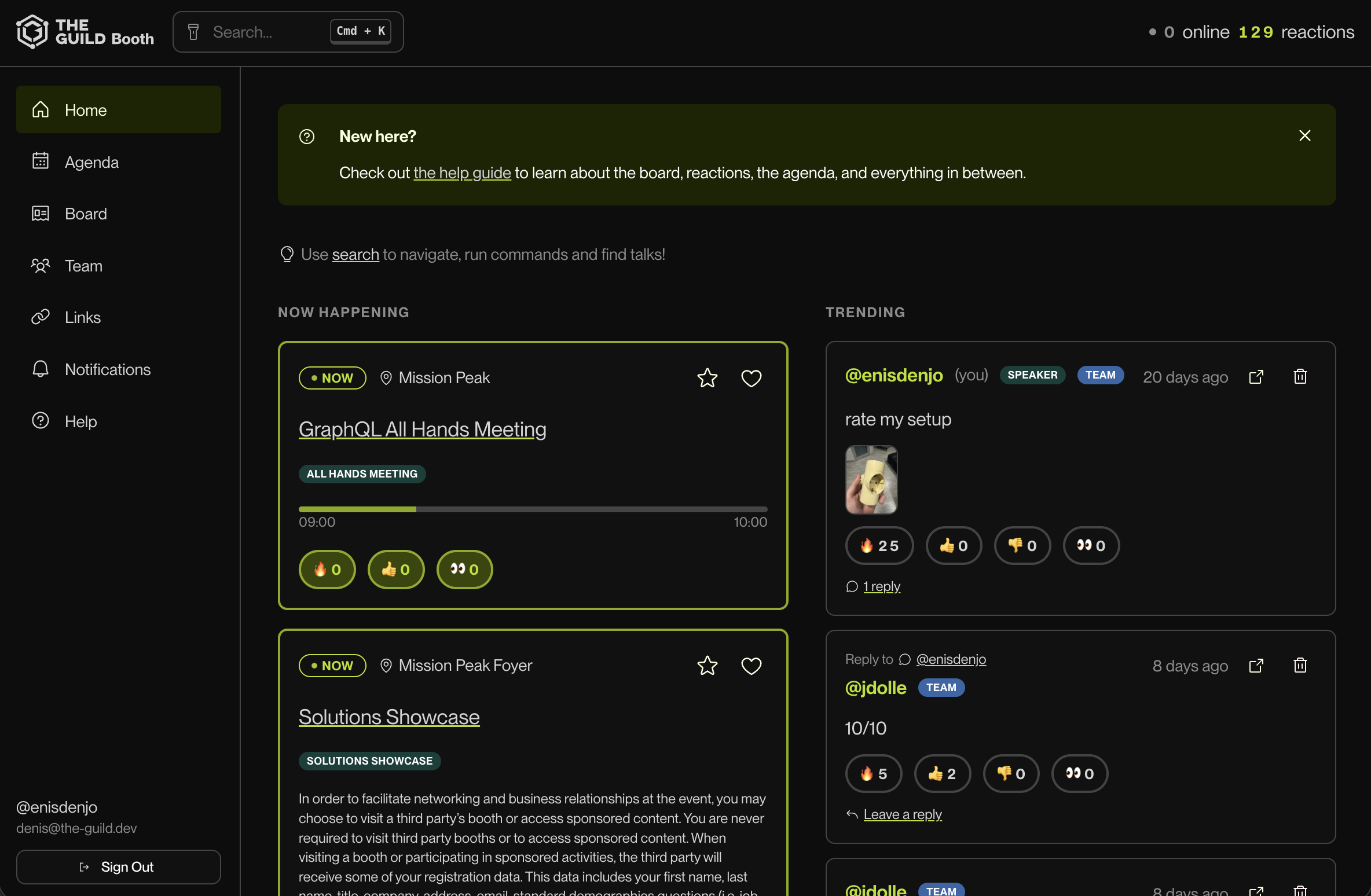Open the Links sidebar item
1371x896 pixels.
click(x=119, y=317)
